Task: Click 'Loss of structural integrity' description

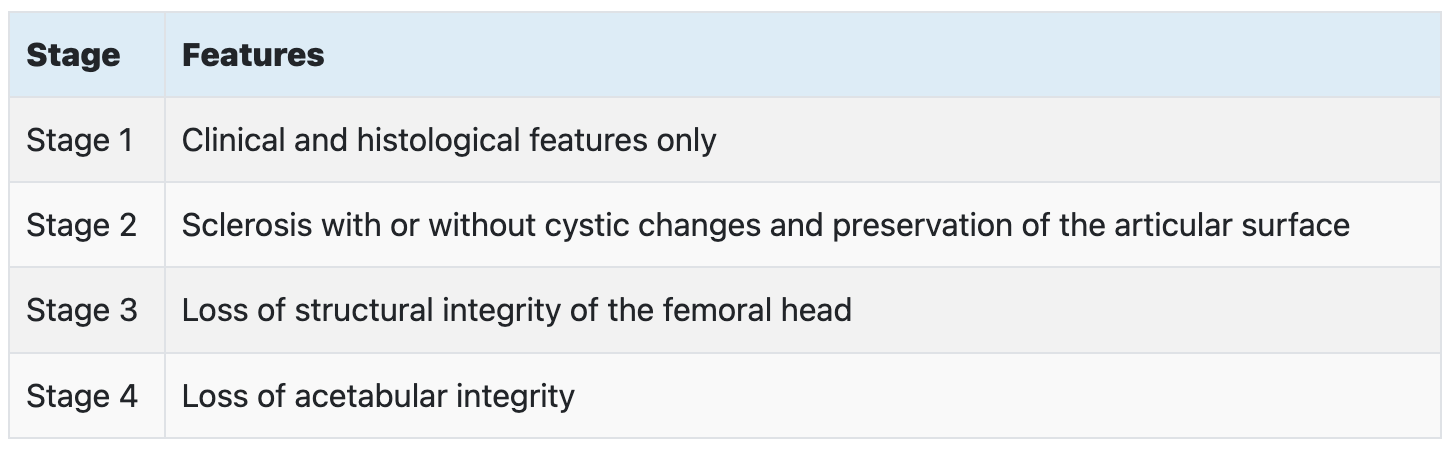Action: click(517, 310)
